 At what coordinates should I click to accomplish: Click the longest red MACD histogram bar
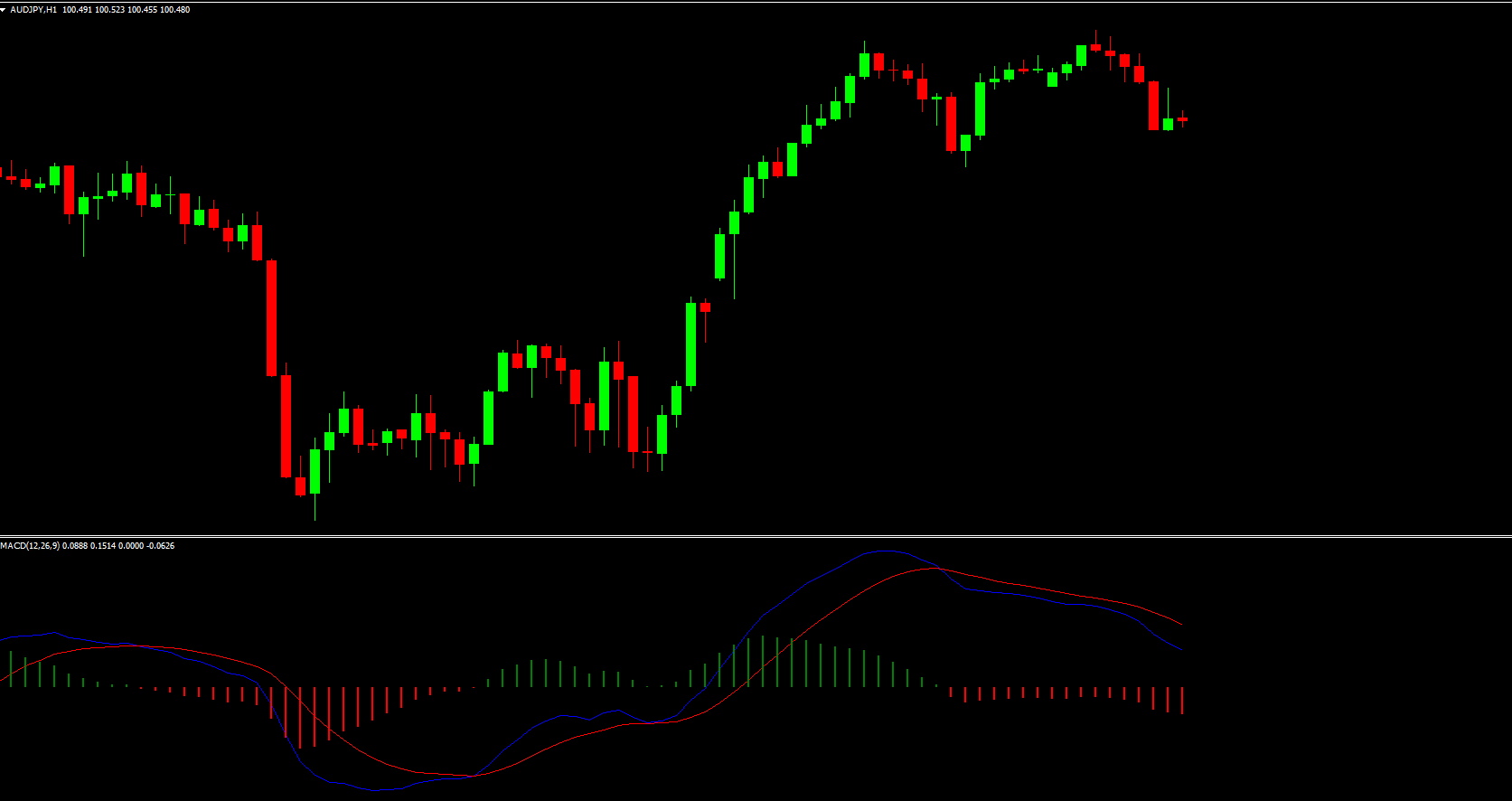click(x=300, y=716)
